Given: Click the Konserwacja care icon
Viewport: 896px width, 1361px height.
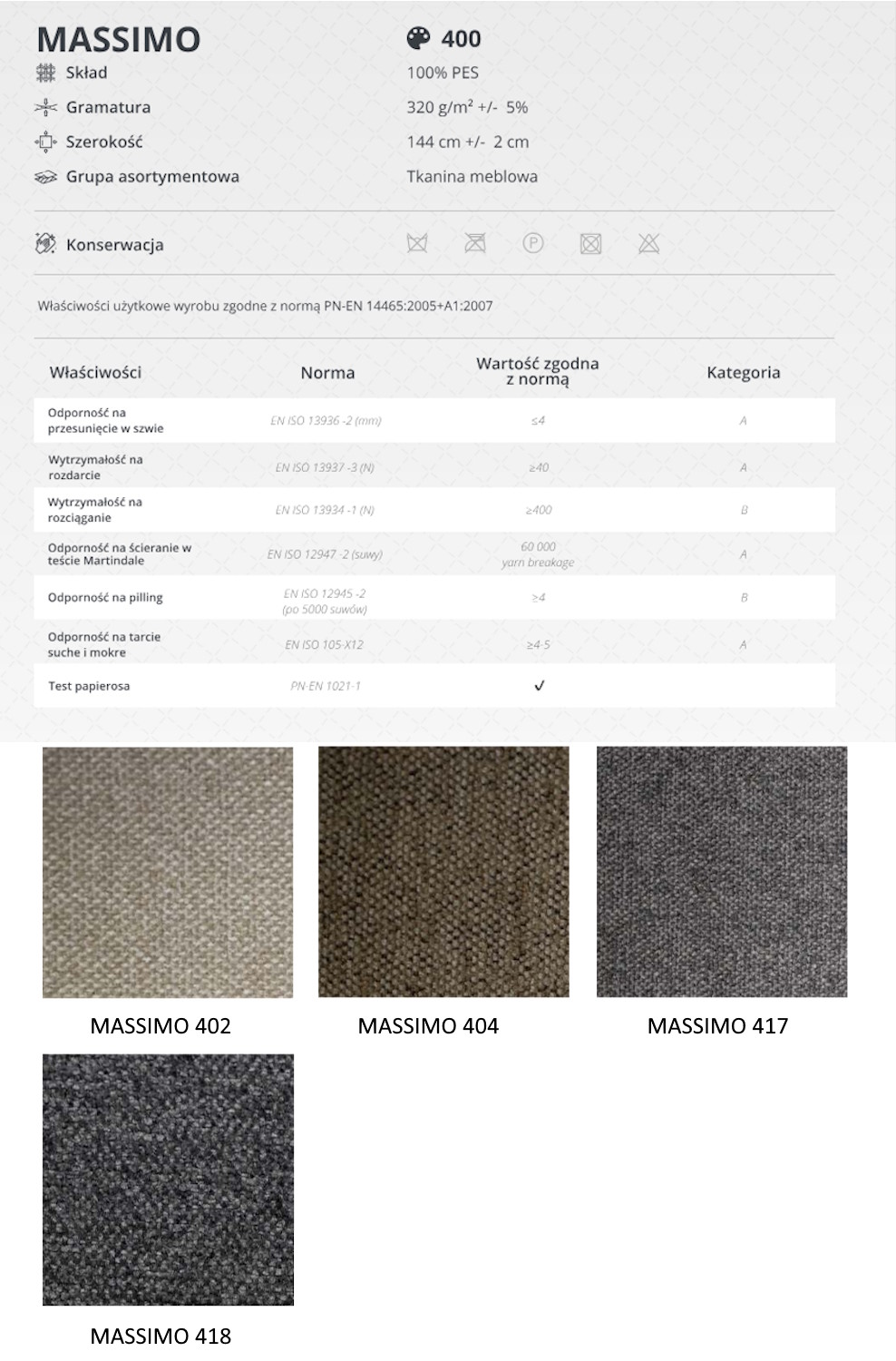Looking at the screenshot, I should [x=45, y=244].
